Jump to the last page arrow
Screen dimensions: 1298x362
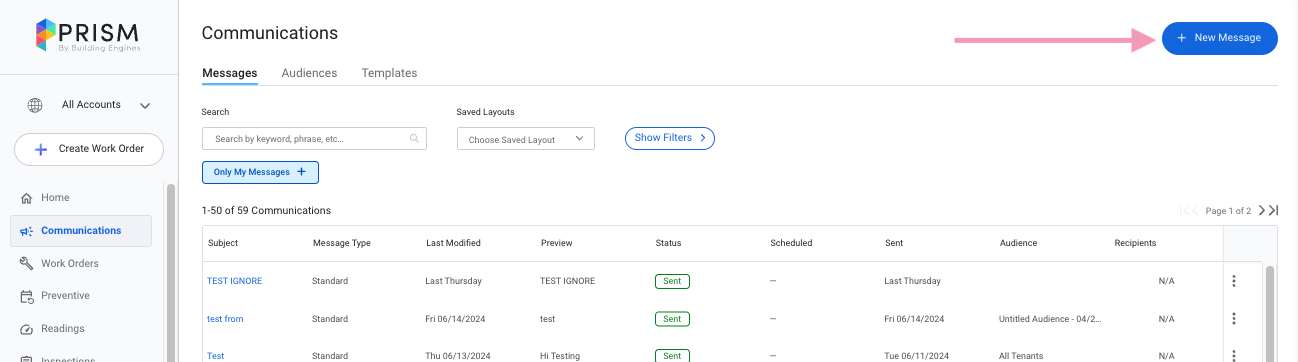[1274, 211]
